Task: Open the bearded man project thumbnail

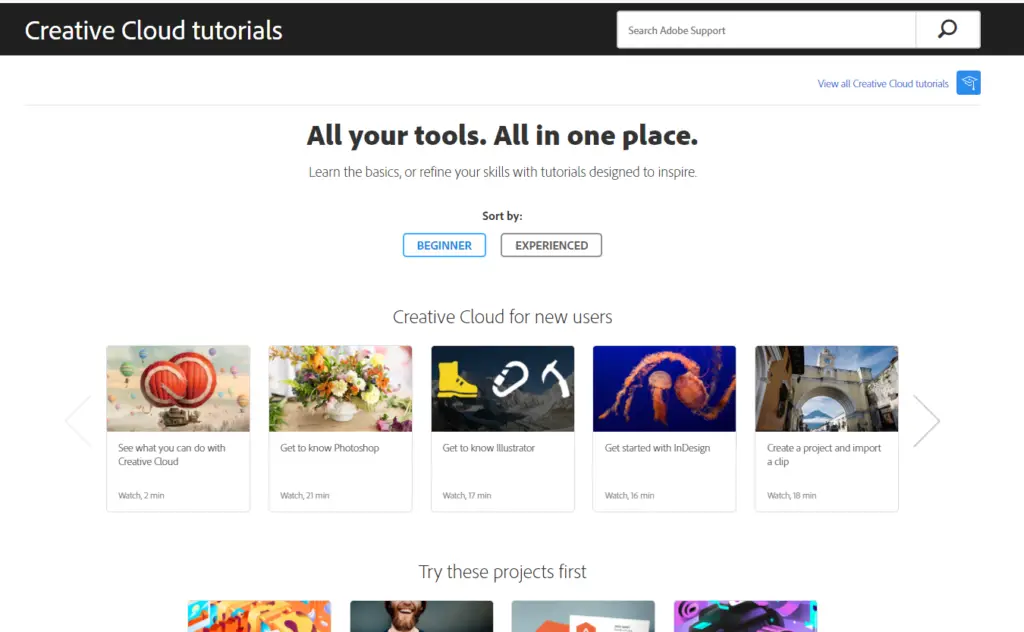Action: [x=422, y=616]
